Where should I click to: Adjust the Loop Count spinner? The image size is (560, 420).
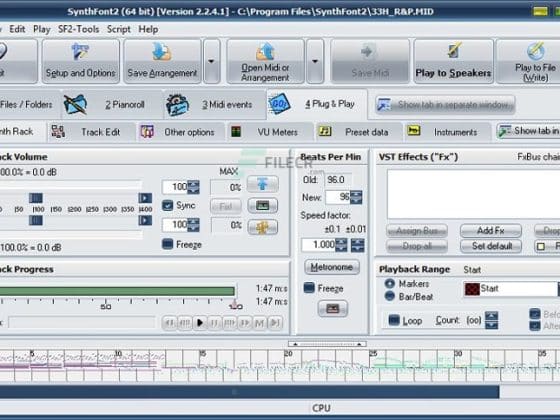click(491, 320)
